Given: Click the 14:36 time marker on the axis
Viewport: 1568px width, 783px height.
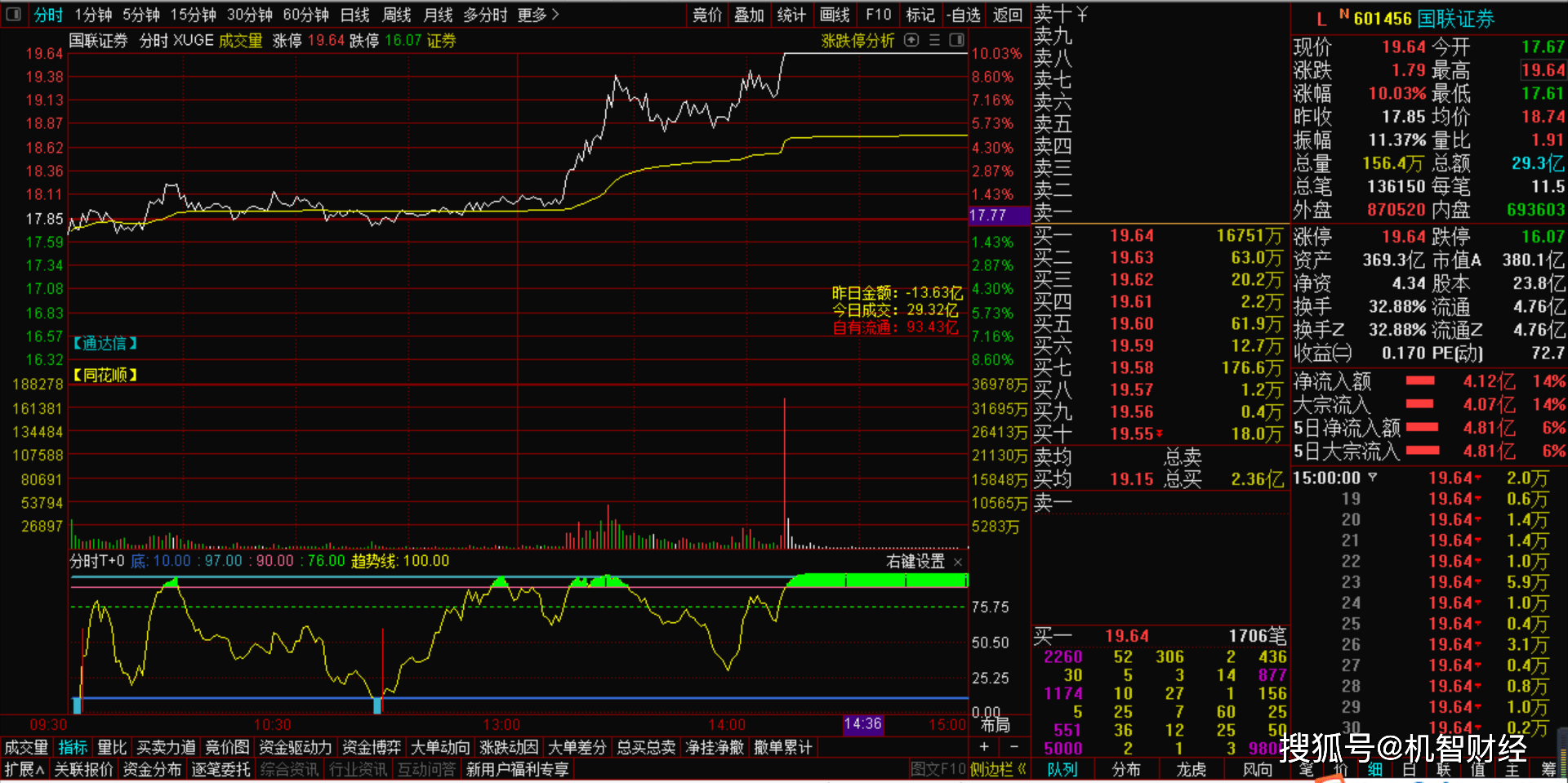Looking at the screenshot, I should [x=862, y=724].
